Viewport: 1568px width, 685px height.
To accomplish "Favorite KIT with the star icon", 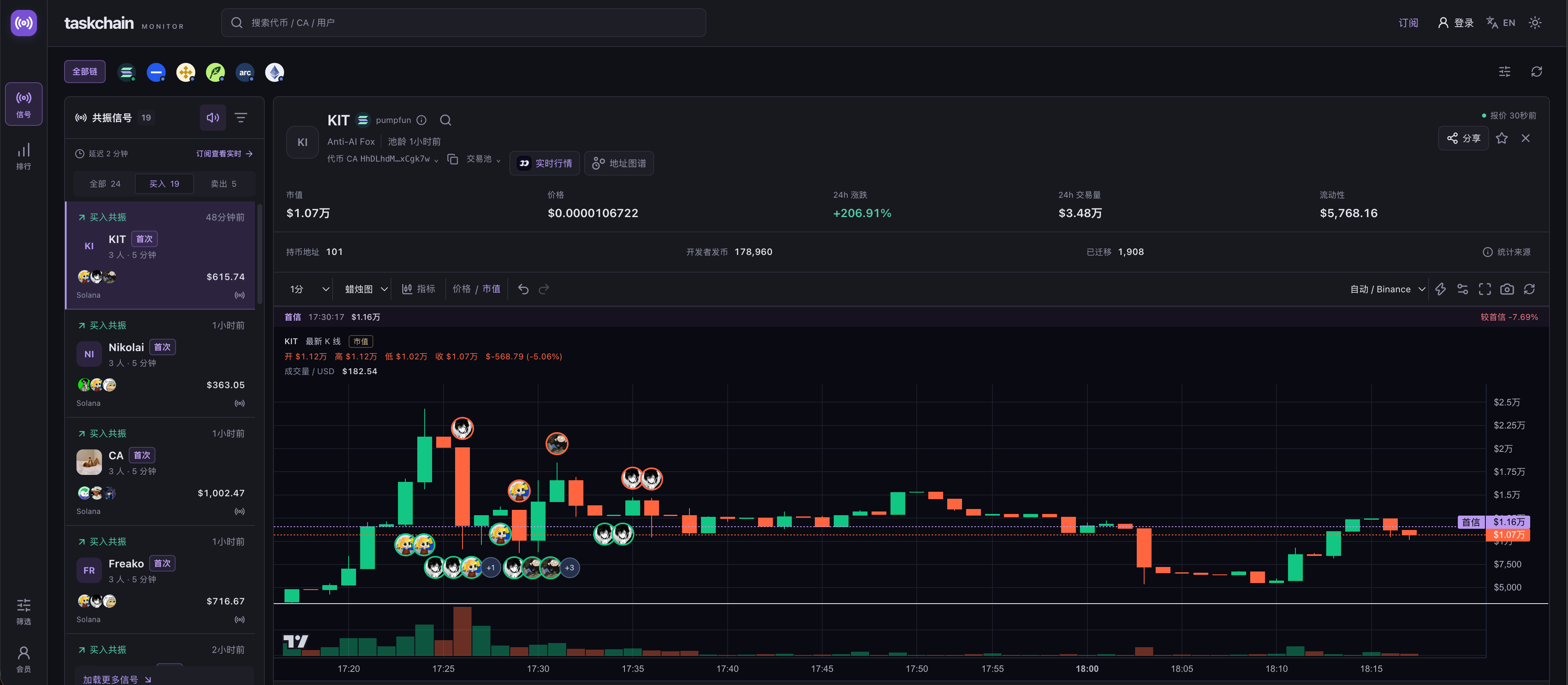I will click(1501, 138).
